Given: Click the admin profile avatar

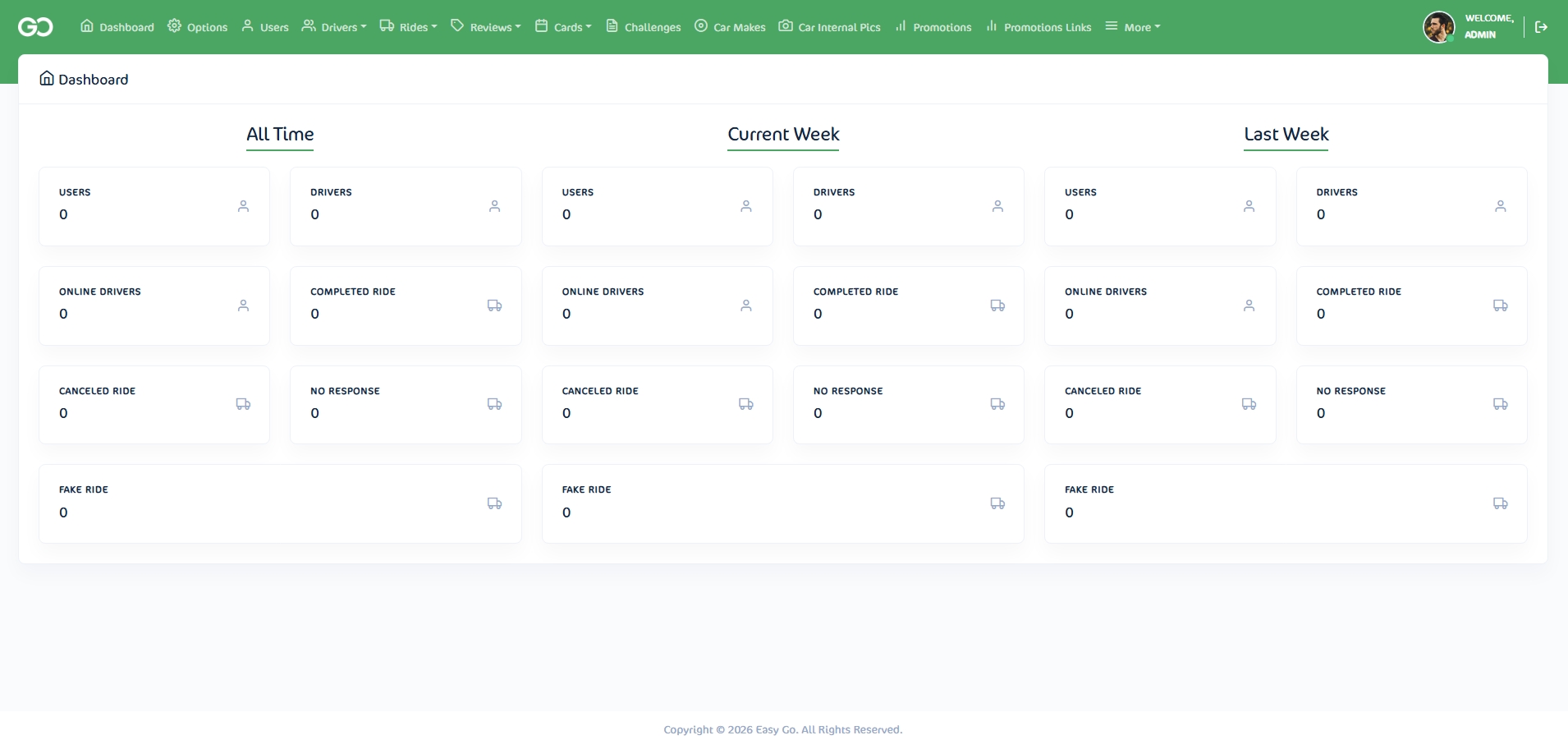Looking at the screenshot, I should [x=1438, y=27].
